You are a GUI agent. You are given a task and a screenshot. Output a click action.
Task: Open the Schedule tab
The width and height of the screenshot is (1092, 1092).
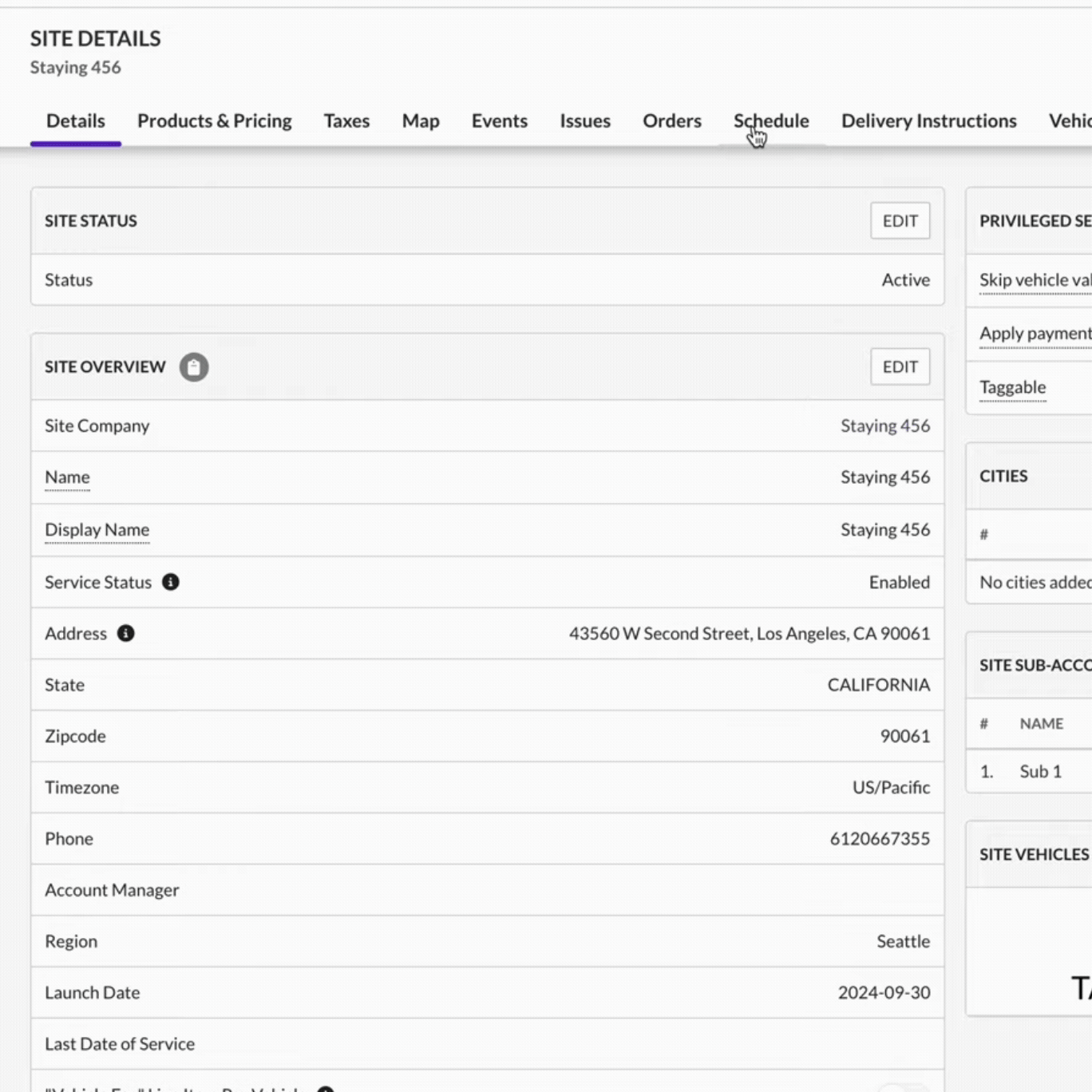coord(771,121)
